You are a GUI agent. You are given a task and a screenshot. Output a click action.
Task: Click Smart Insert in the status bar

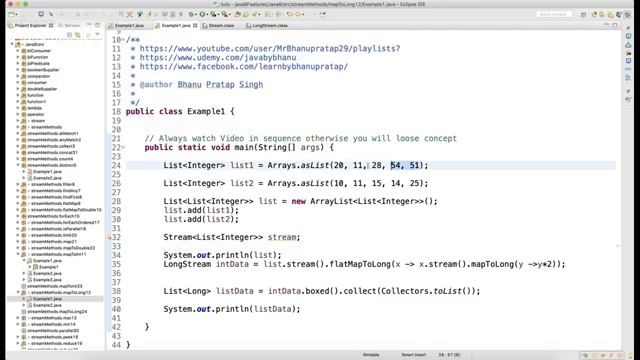coord(413,355)
